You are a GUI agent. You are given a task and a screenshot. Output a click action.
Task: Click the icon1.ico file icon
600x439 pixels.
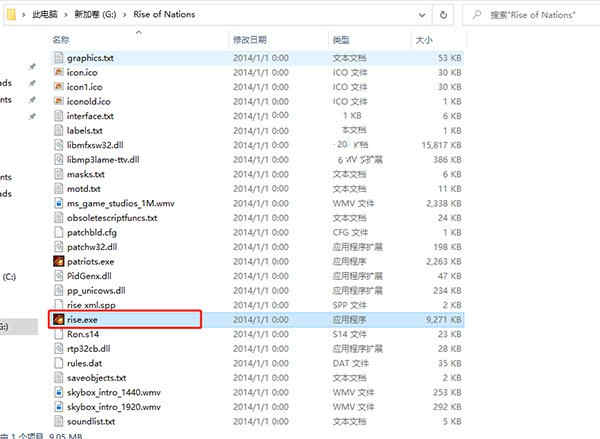(x=59, y=86)
